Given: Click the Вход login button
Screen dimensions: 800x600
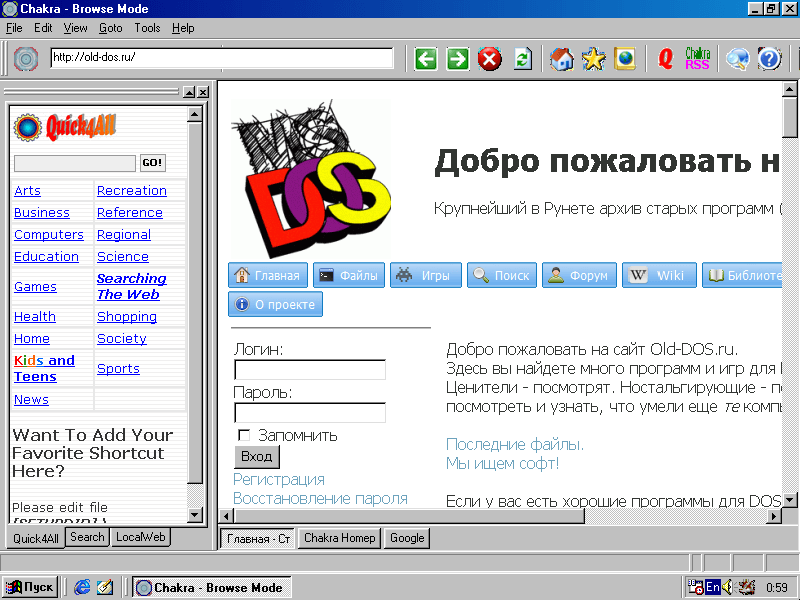Looking at the screenshot, I should pyautogui.click(x=257, y=457).
